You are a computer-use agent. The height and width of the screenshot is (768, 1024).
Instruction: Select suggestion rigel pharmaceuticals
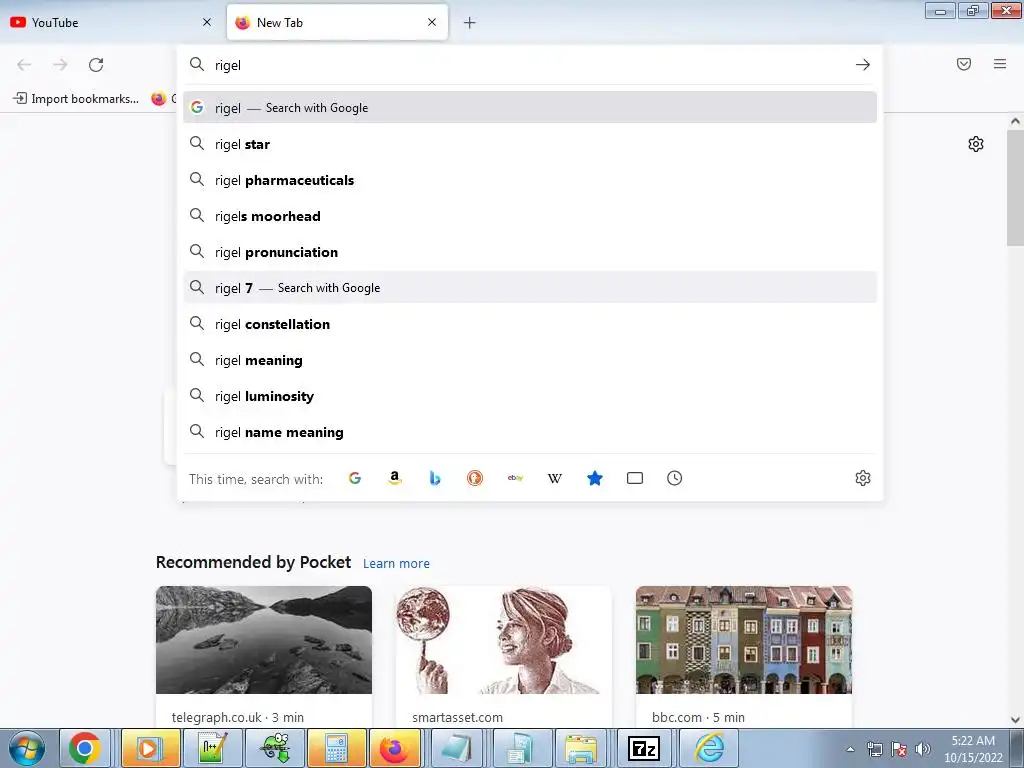tap(530, 180)
